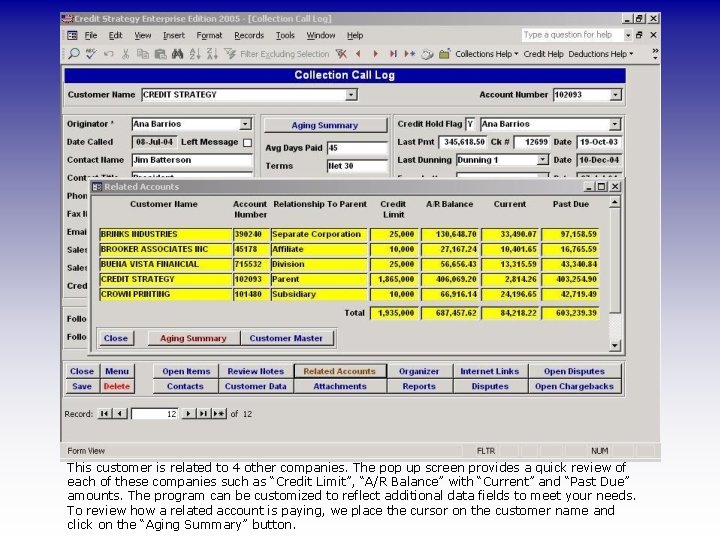The image size is (720, 540).
Task: Click the filter funnel icon
Action: 230,54
